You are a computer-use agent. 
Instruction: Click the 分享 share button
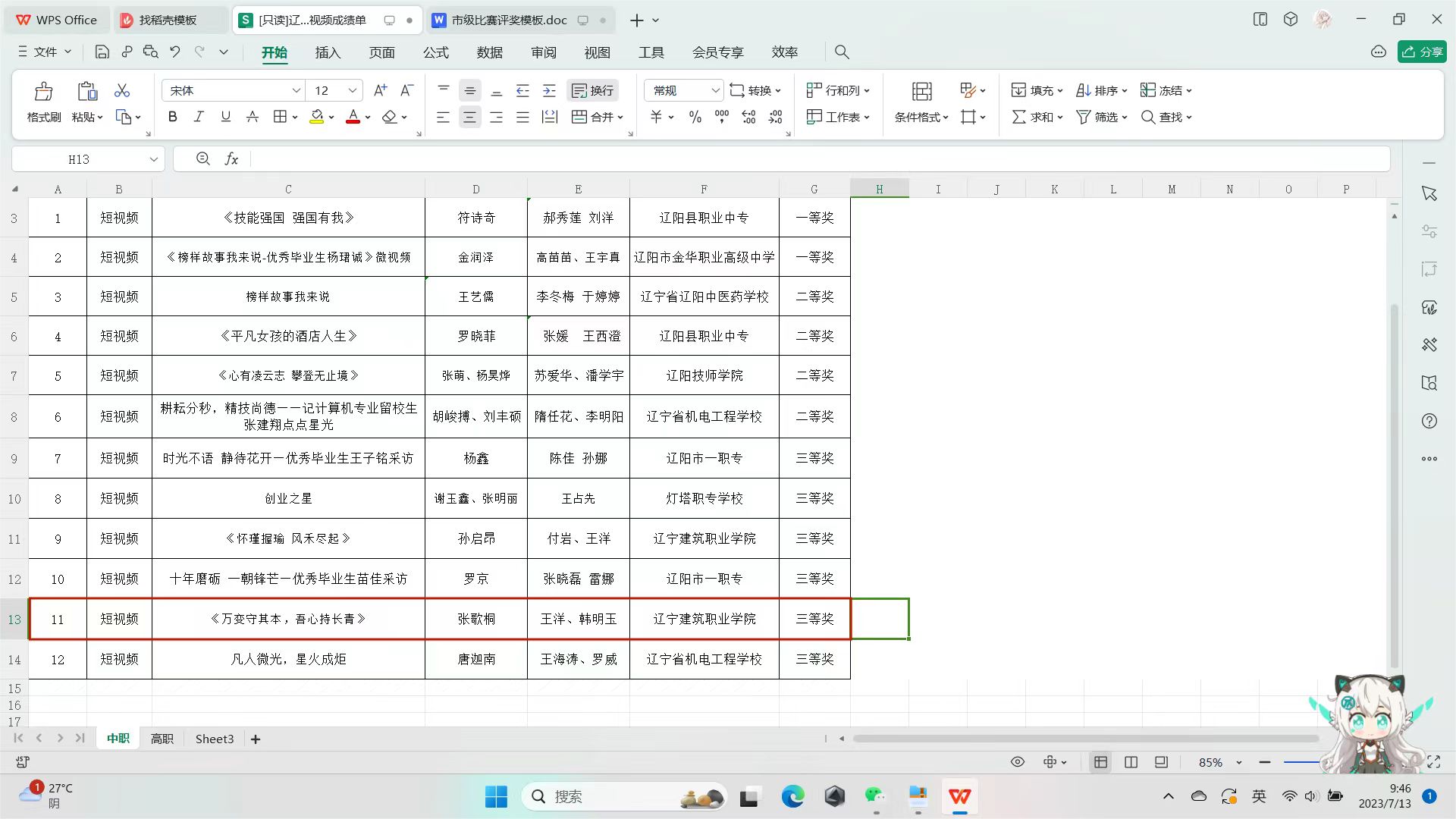1422,52
